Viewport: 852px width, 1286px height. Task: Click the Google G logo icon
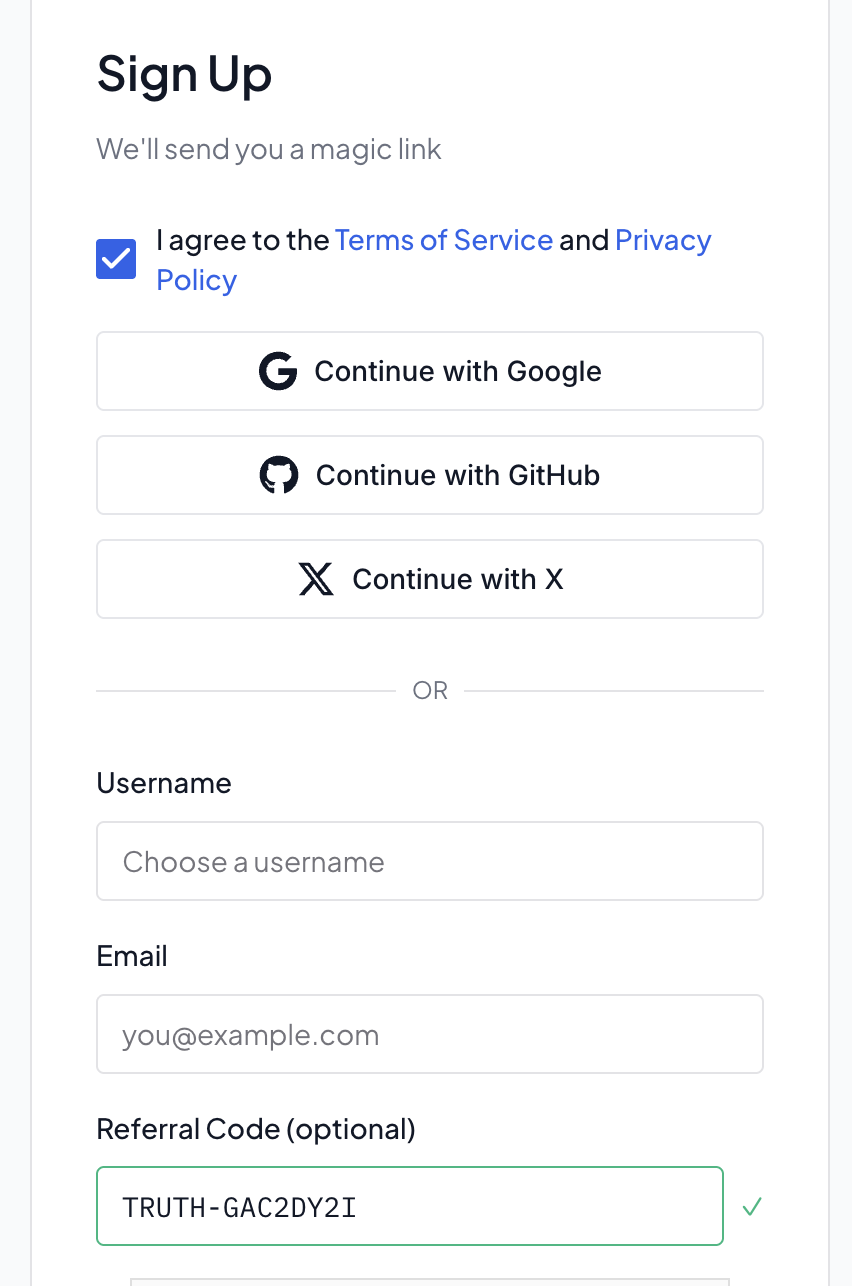point(278,371)
